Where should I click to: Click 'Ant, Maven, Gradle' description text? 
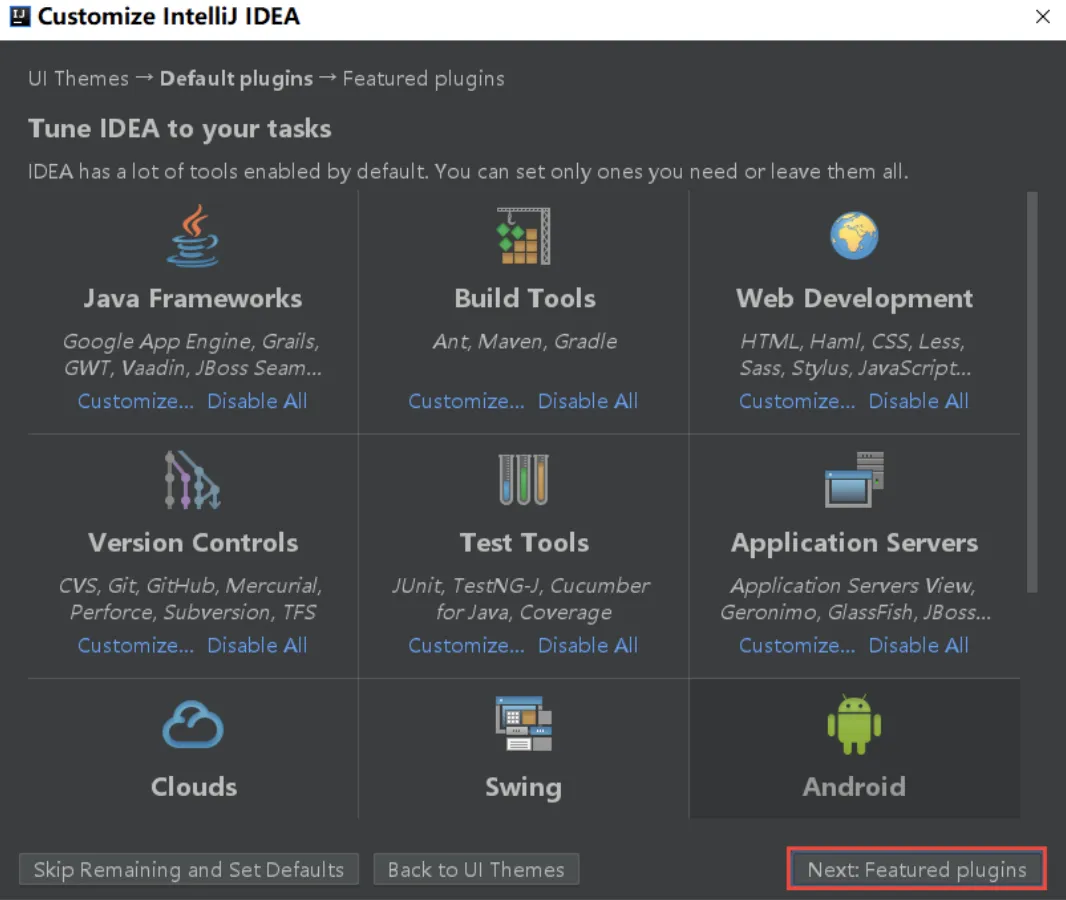pos(525,341)
